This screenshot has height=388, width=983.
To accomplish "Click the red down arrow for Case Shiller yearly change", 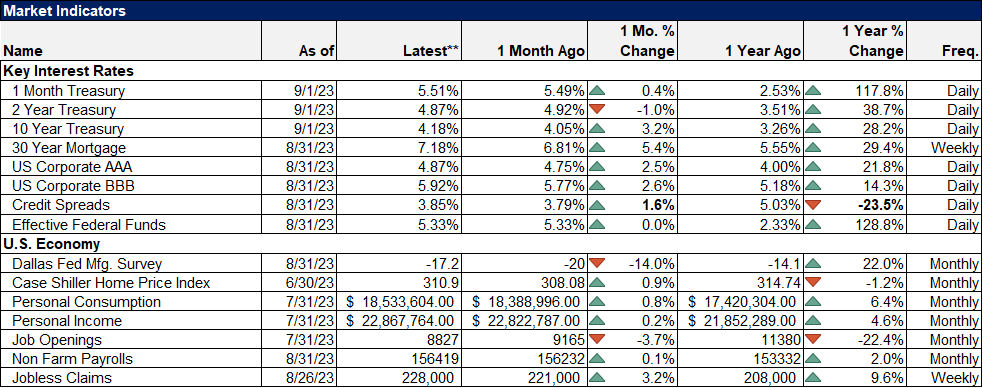I will click(813, 283).
